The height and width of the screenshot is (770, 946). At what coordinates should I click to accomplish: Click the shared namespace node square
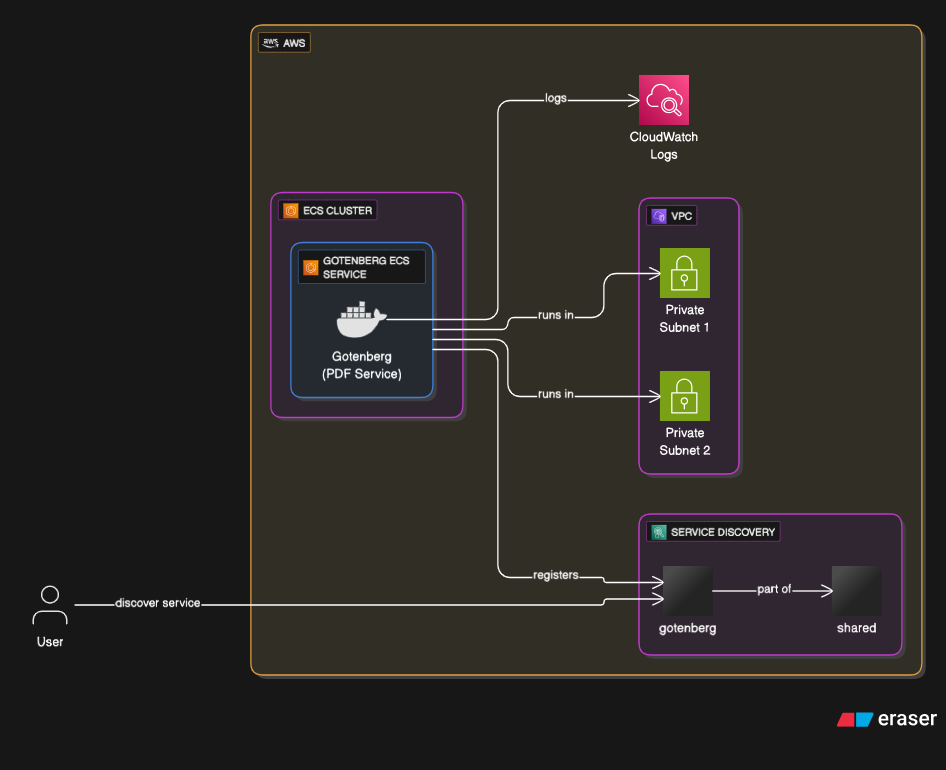856,591
